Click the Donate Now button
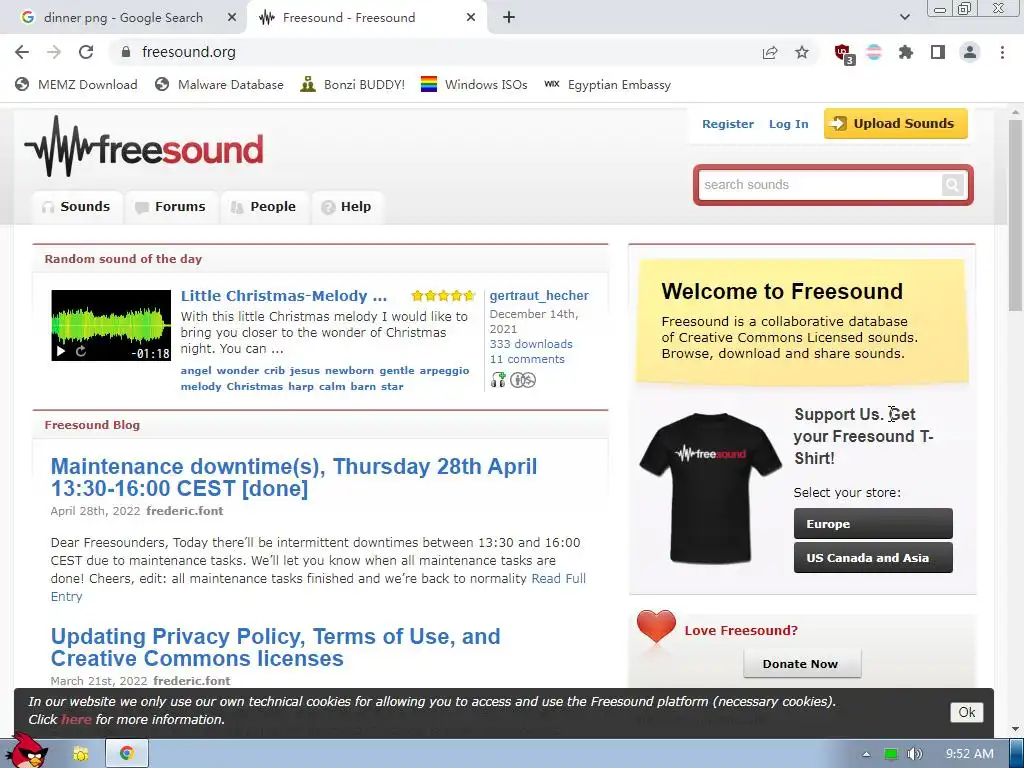The height and width of the screenshot is (768, 1024). coord(802,664)
